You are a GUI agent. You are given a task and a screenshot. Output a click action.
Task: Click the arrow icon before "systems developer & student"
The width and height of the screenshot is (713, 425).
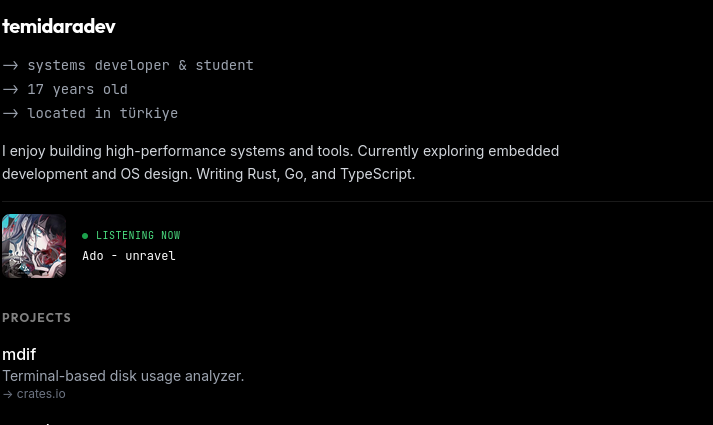click(10, 66)
